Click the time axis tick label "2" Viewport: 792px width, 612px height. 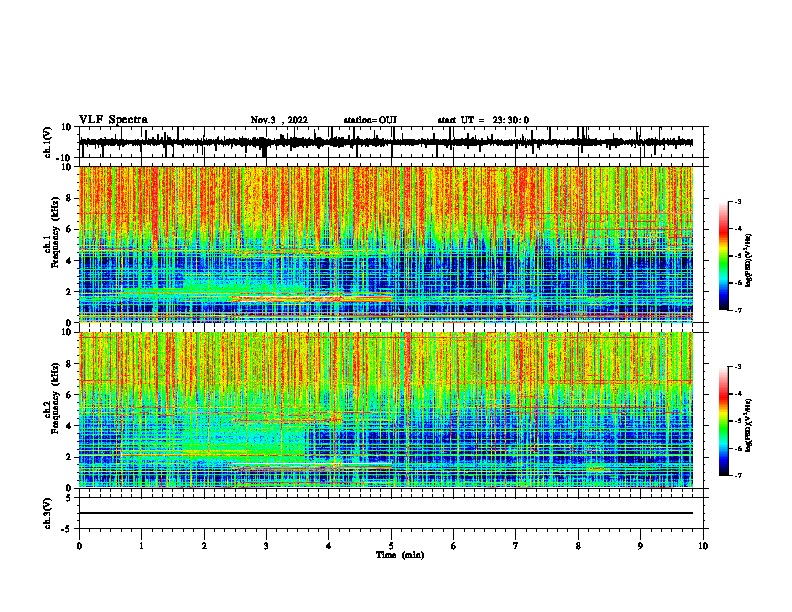[204, 546]
